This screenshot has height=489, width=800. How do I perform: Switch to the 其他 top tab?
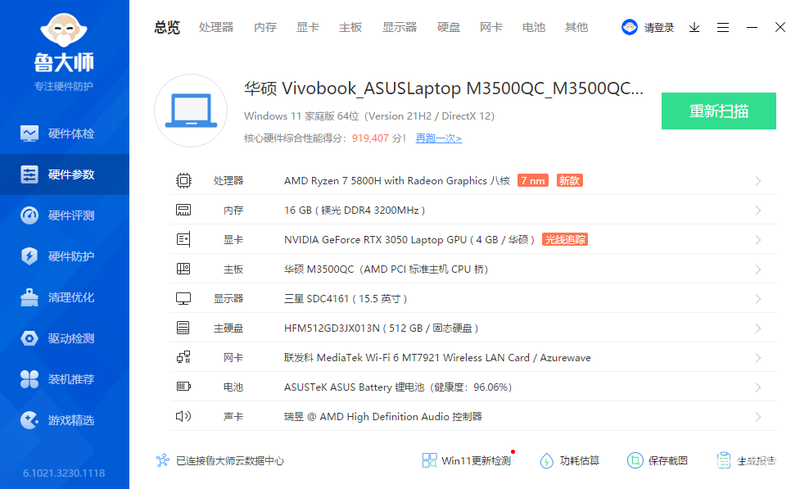[x=576, y=27]
